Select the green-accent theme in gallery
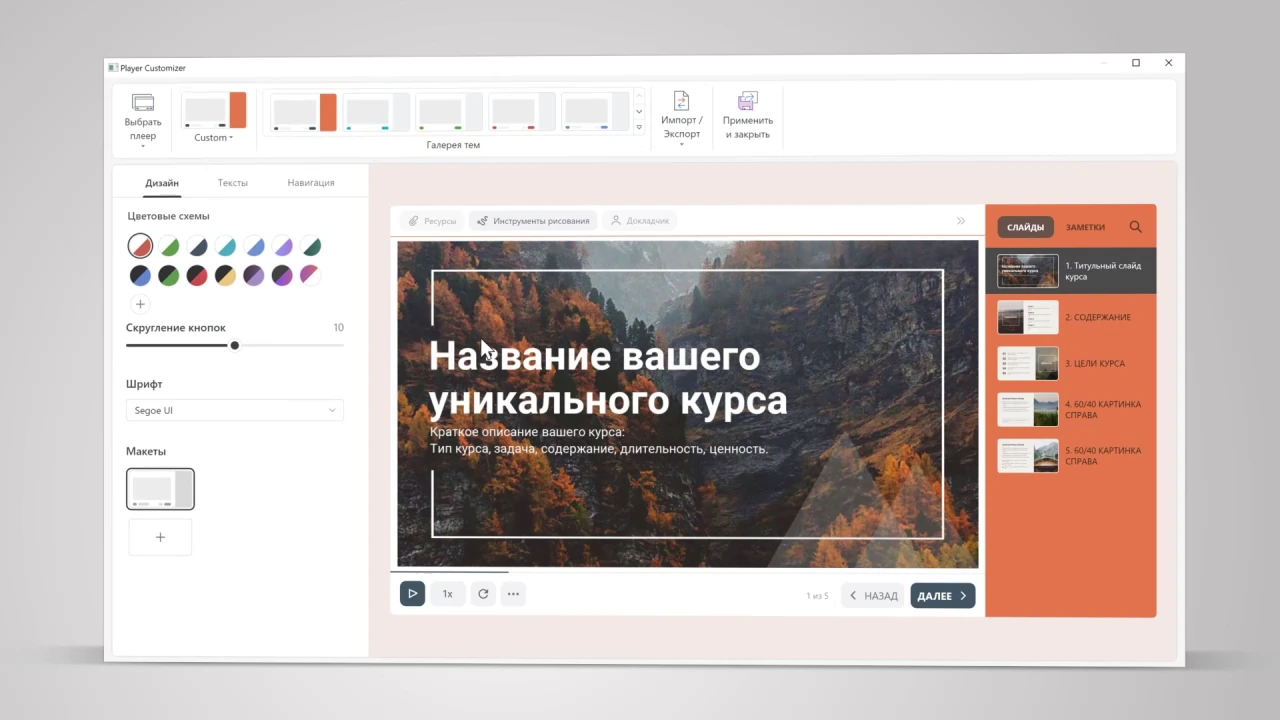 tap(449, 112)
